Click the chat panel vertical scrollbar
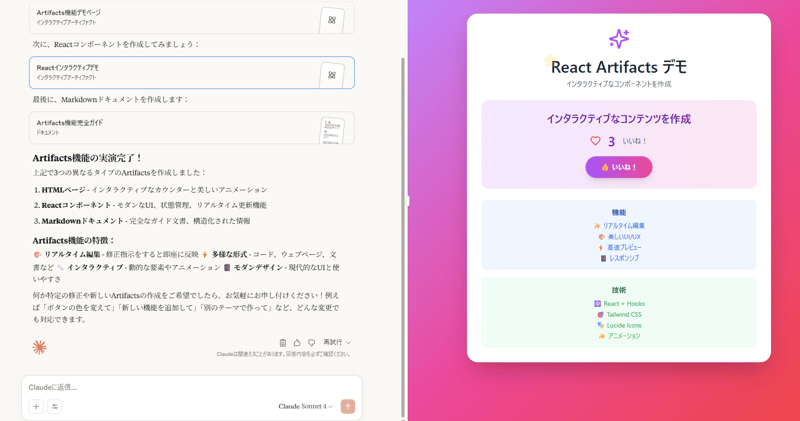Screen dimensions: 800x421 [404, 235]
